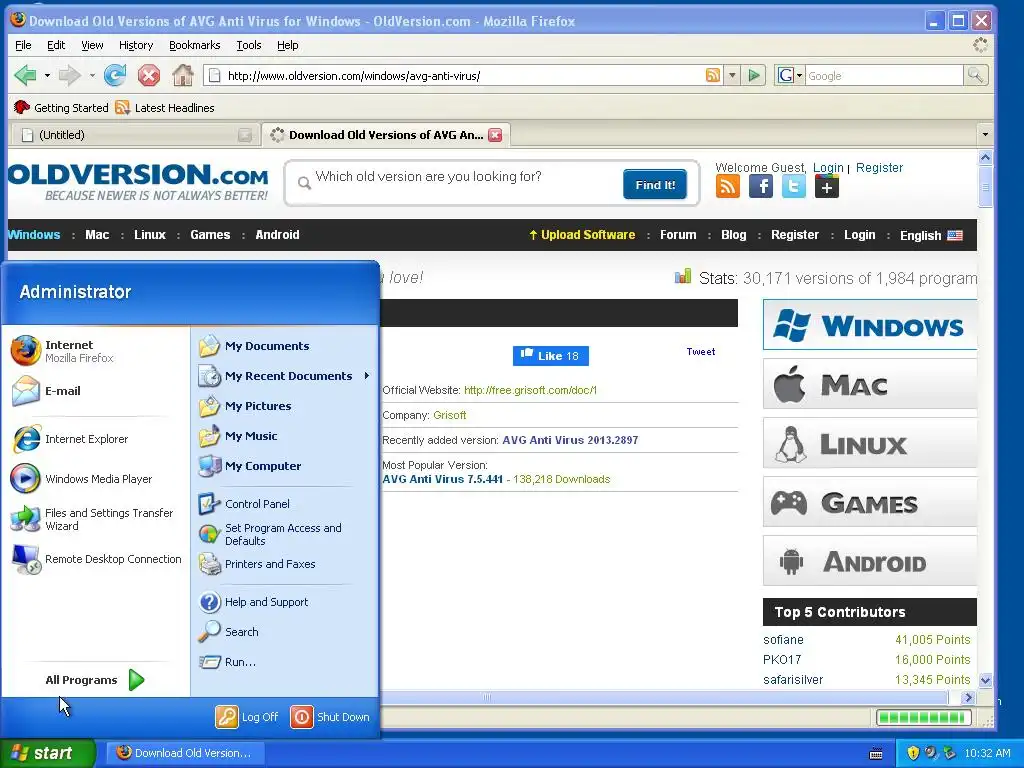Select the Android category banner
Viewport: 1024px width, 768px height.
[870, 561]
